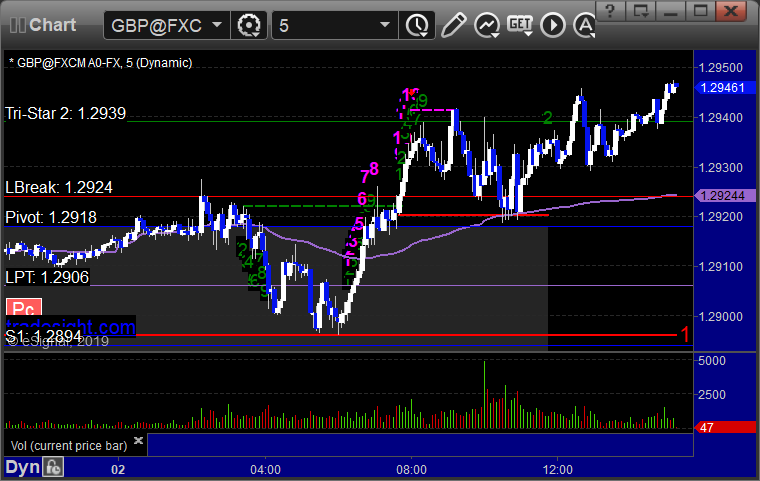This screenshot has width=760, height=481.
Task: Click the LPT: 1.2906 label
Action: [47, 277]
